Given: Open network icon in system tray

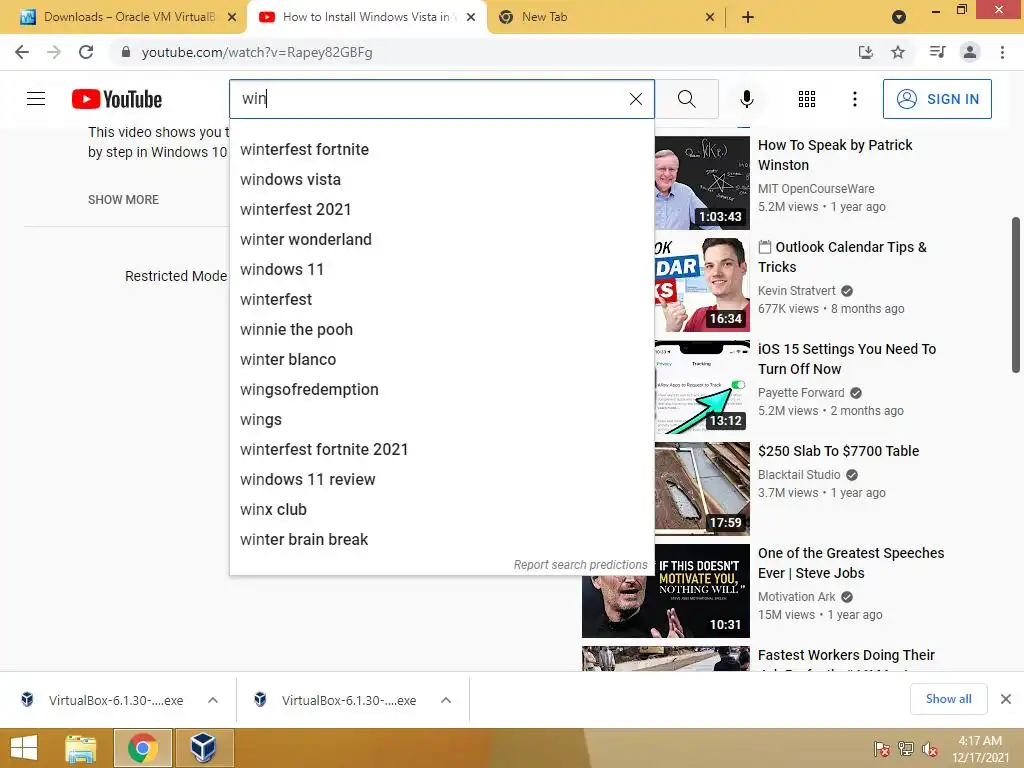Looking at the screenshot, I should (905, 749).
